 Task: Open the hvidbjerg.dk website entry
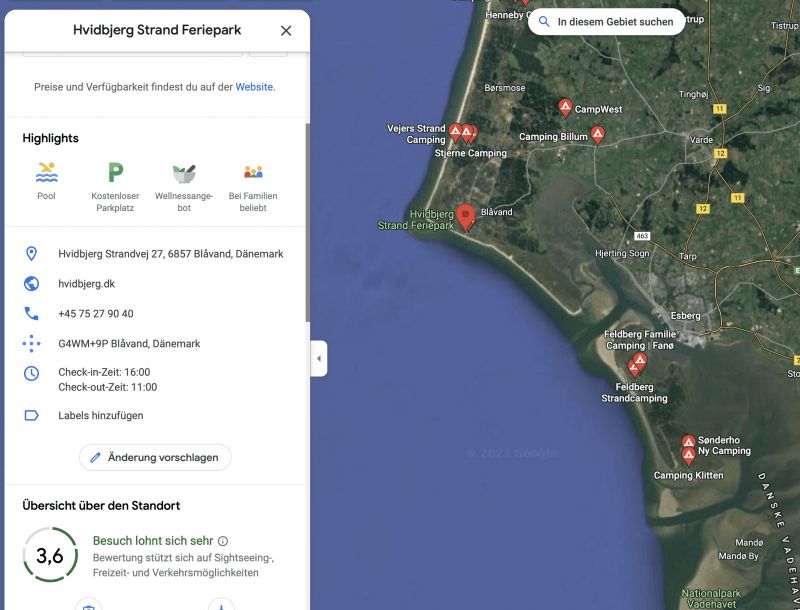tap(87, 284)
